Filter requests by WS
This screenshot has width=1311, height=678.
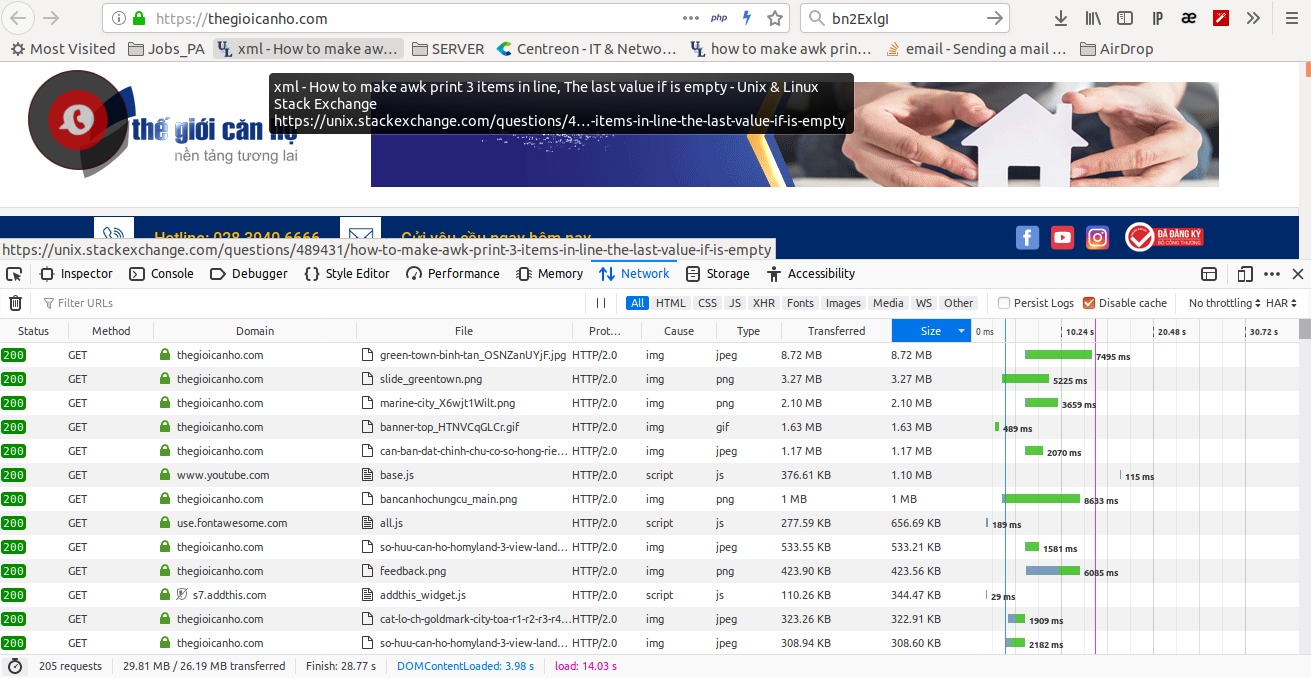tap(924, 303)
